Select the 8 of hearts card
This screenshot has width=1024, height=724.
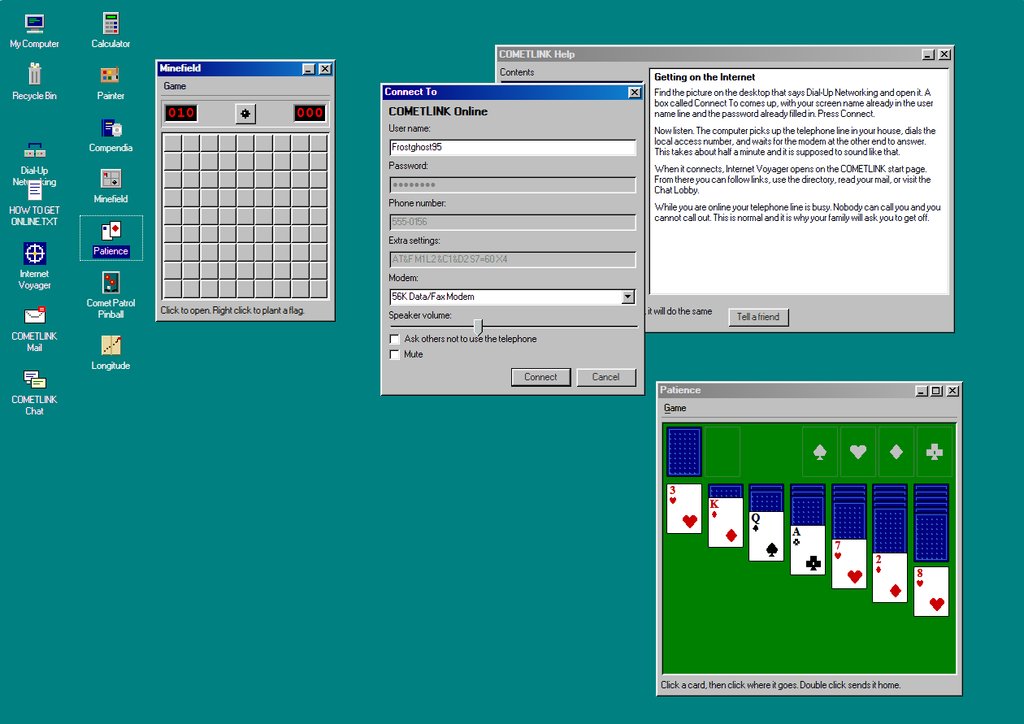931,591
